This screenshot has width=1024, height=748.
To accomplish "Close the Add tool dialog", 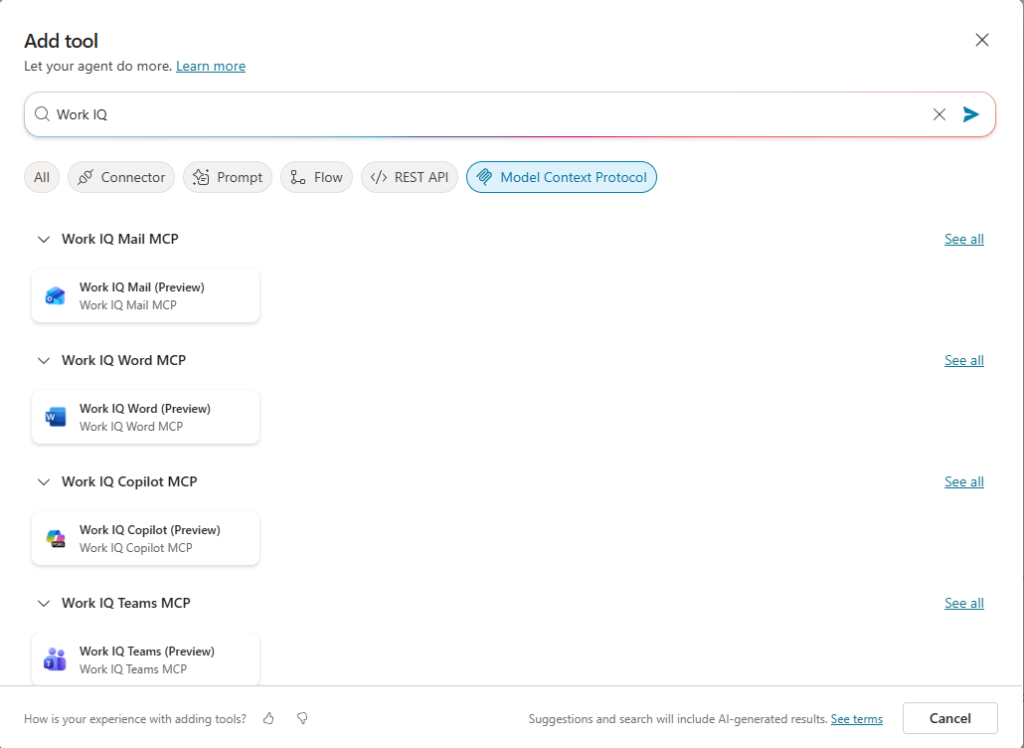I will coord(982,41).
